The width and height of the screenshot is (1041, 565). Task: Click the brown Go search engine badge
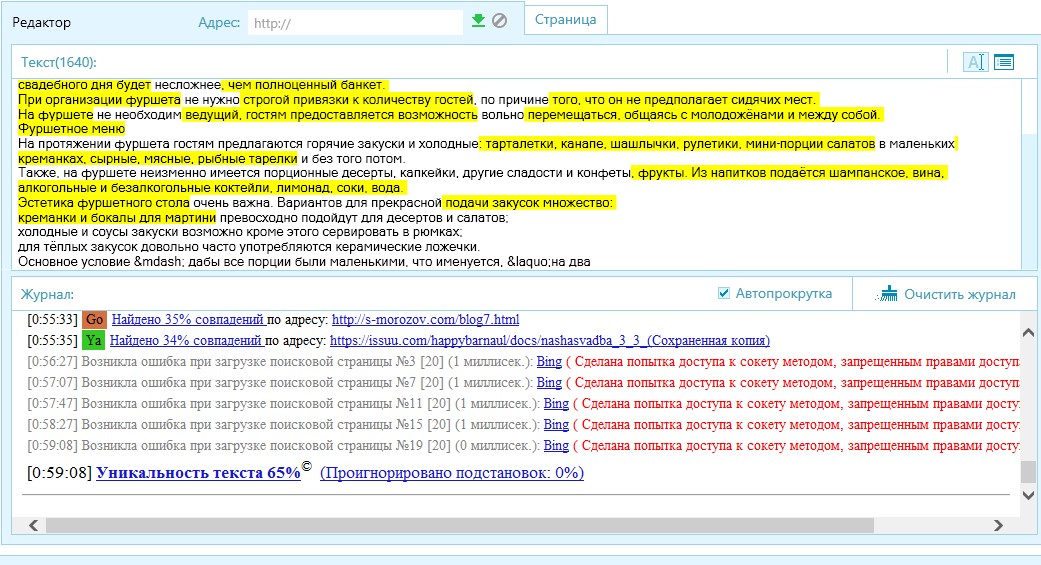click(95, 319)
